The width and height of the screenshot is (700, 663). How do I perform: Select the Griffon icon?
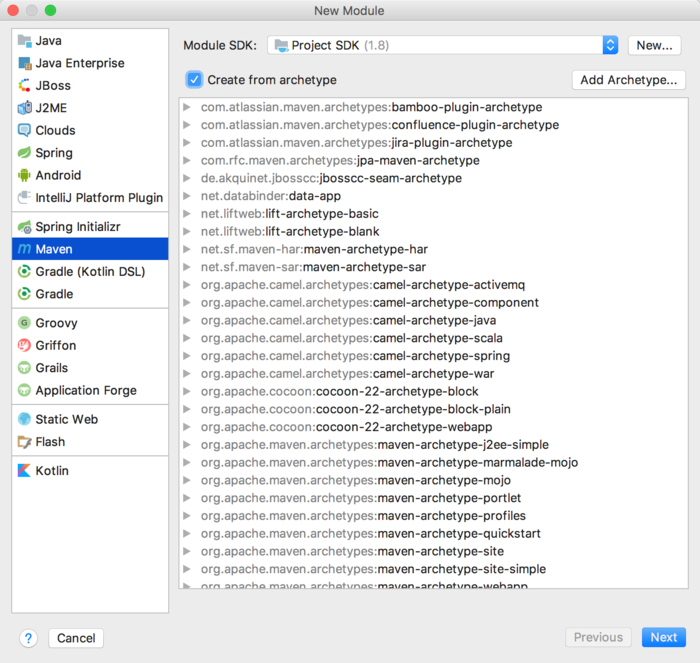coord(24,345)
